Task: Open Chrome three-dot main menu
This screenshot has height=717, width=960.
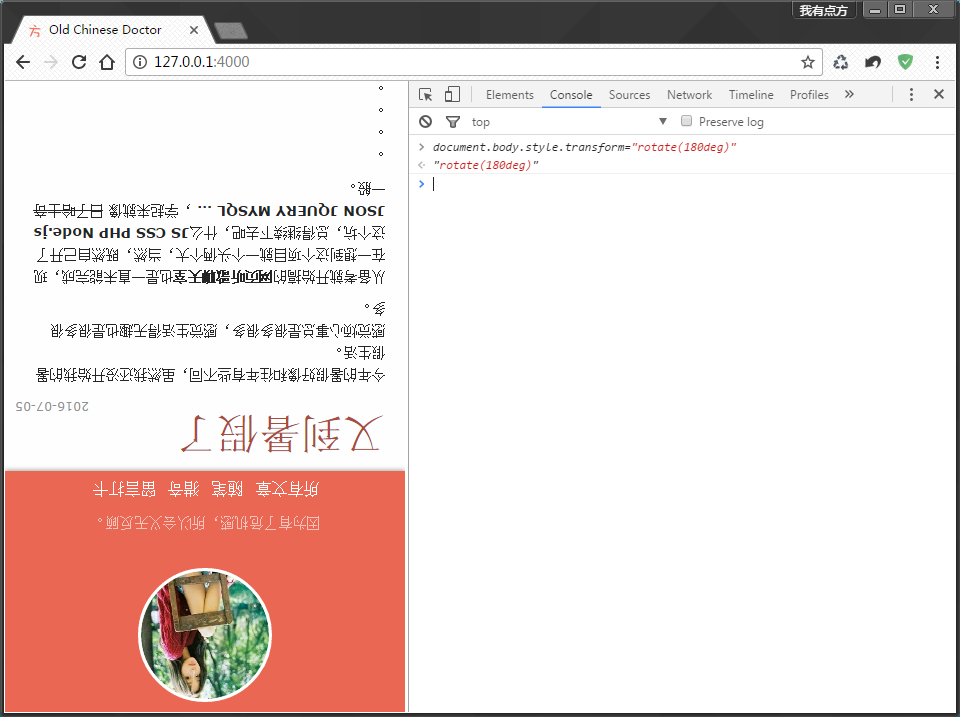Action: [x=937, y=62]
